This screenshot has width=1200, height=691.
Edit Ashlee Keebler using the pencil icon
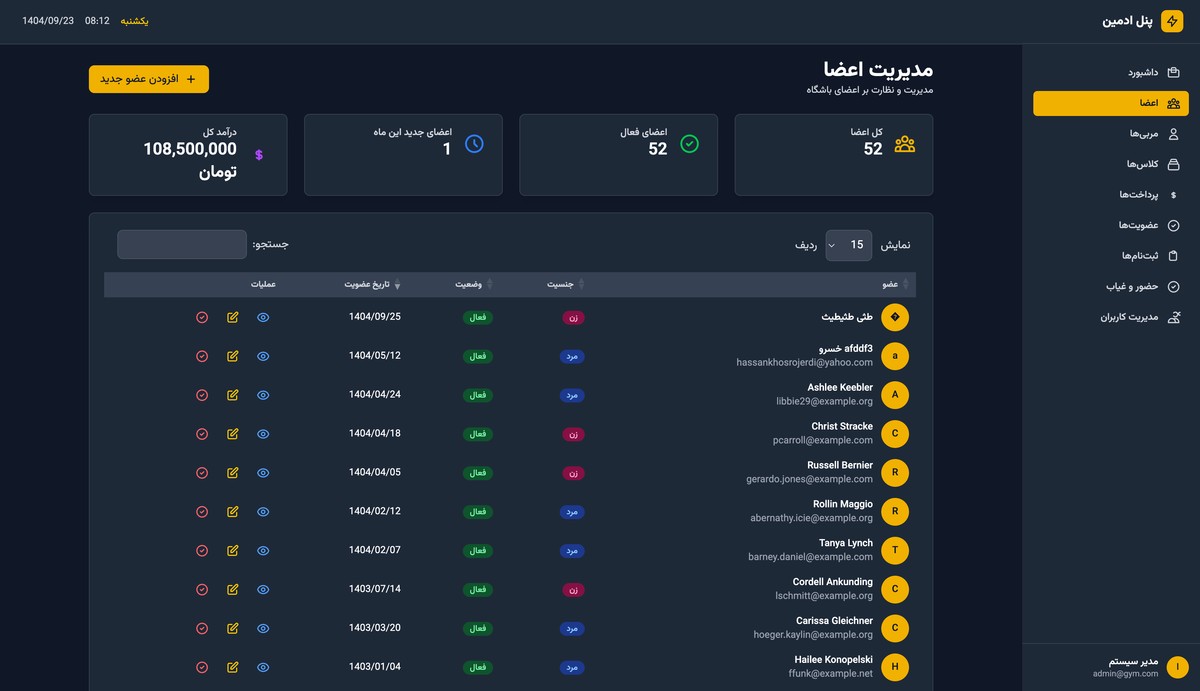(232, 395)
